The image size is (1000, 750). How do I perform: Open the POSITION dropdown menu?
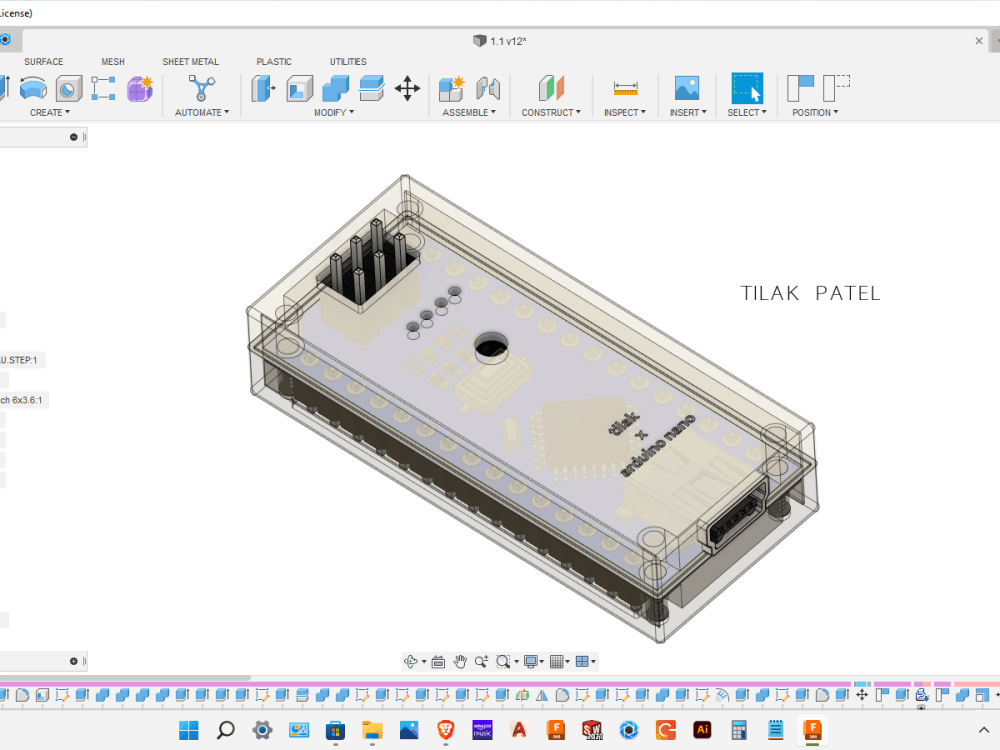815,112
